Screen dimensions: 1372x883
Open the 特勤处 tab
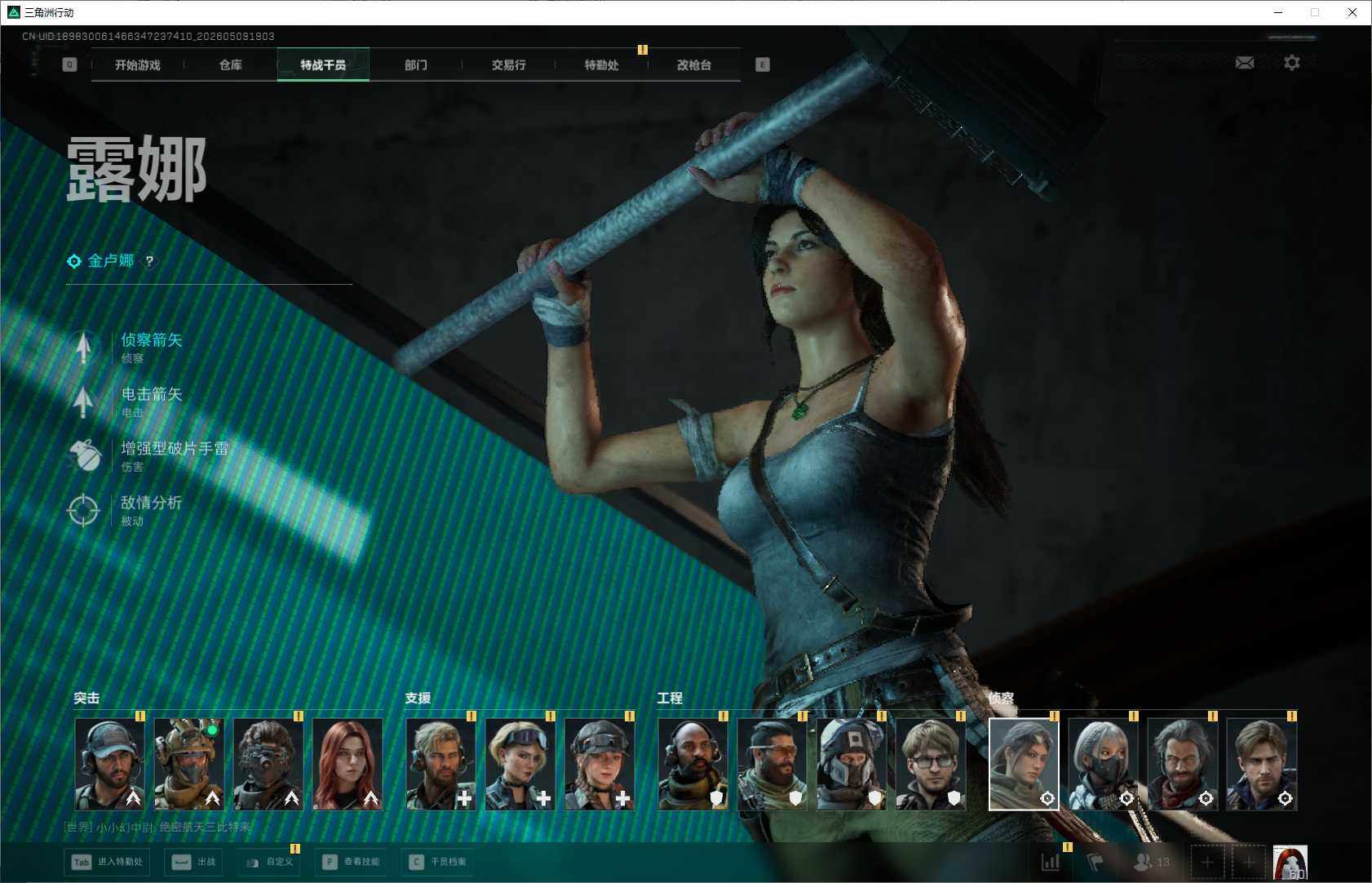[x=602, y=65]
